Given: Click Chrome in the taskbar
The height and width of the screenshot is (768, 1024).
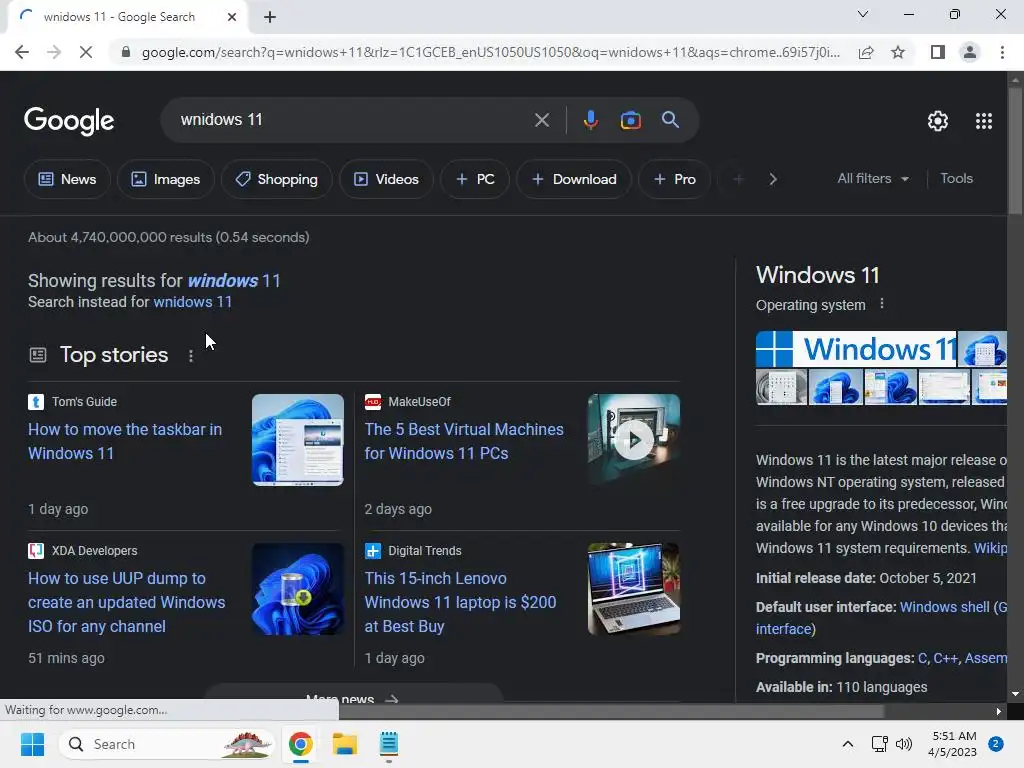Looking at the screenshot, I should (300, 744).
